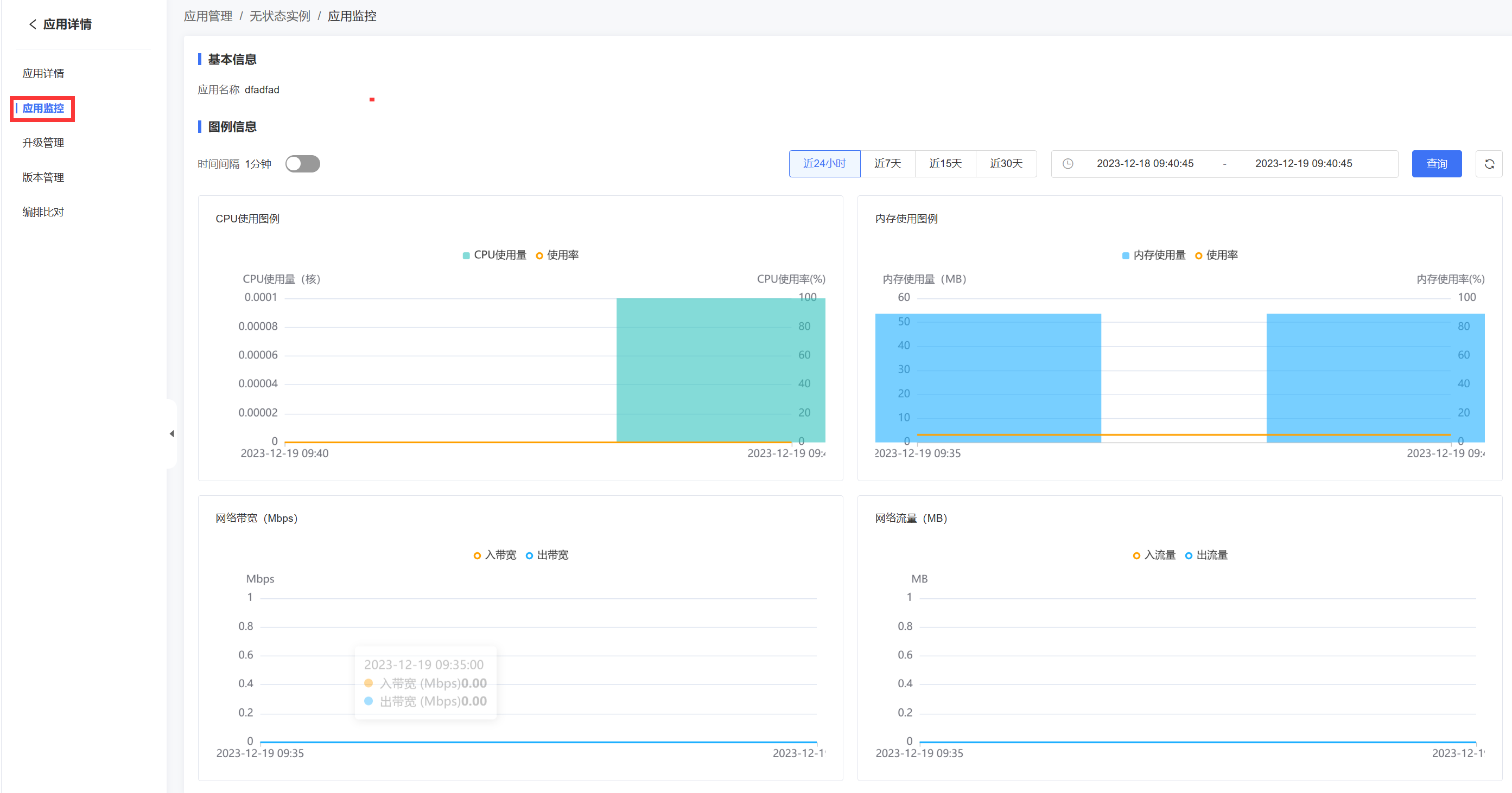
Task: Click the refresh icon next to 查询
Action: pos(1489,164)
